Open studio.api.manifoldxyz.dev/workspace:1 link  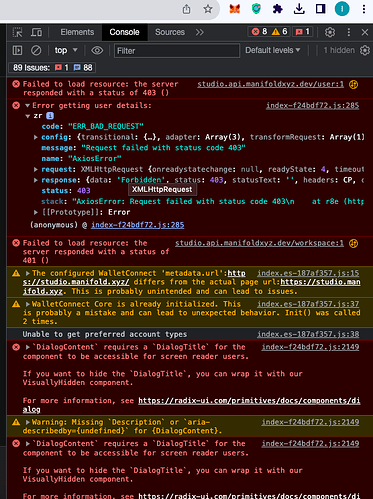(x=259, y=243)
